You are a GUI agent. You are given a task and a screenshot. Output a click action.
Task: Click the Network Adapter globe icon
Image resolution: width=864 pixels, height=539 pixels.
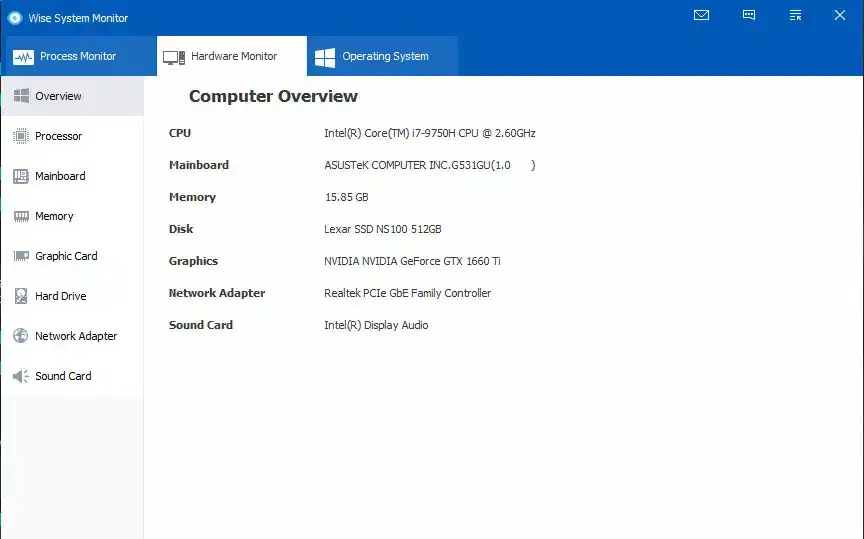21,336
